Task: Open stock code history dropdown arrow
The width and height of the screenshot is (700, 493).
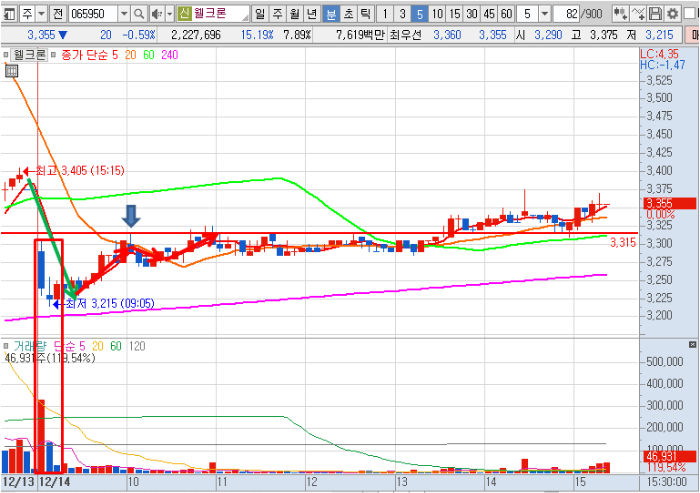Action: 124,14
